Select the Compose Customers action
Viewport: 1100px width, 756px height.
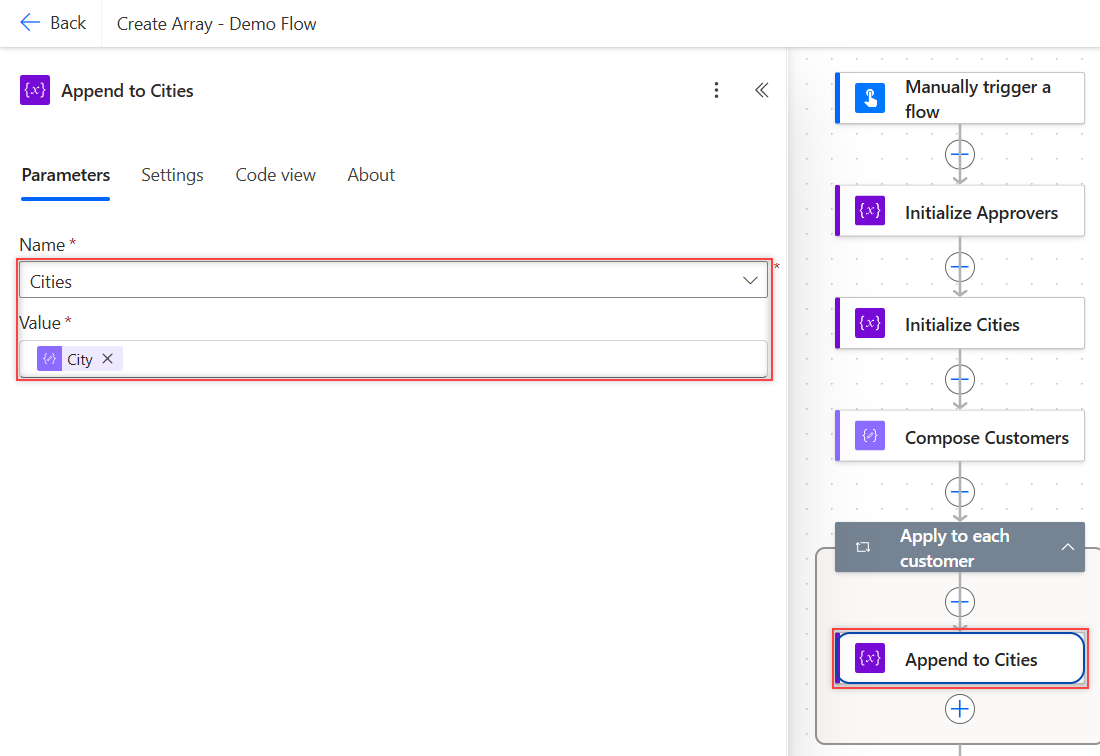960,436
